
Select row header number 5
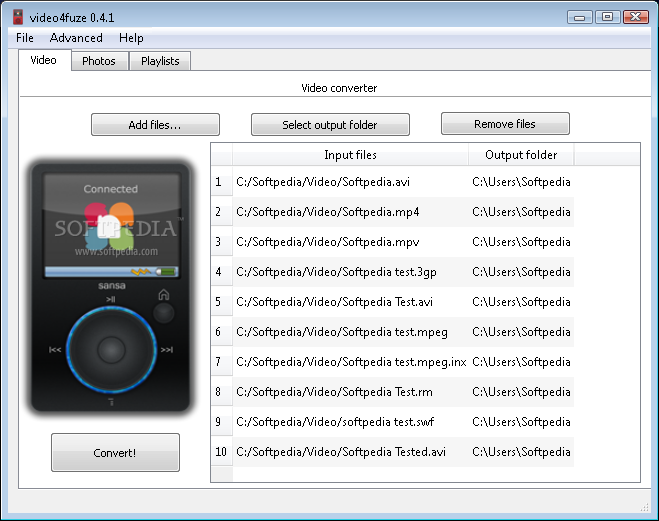[x=221, y=302]
